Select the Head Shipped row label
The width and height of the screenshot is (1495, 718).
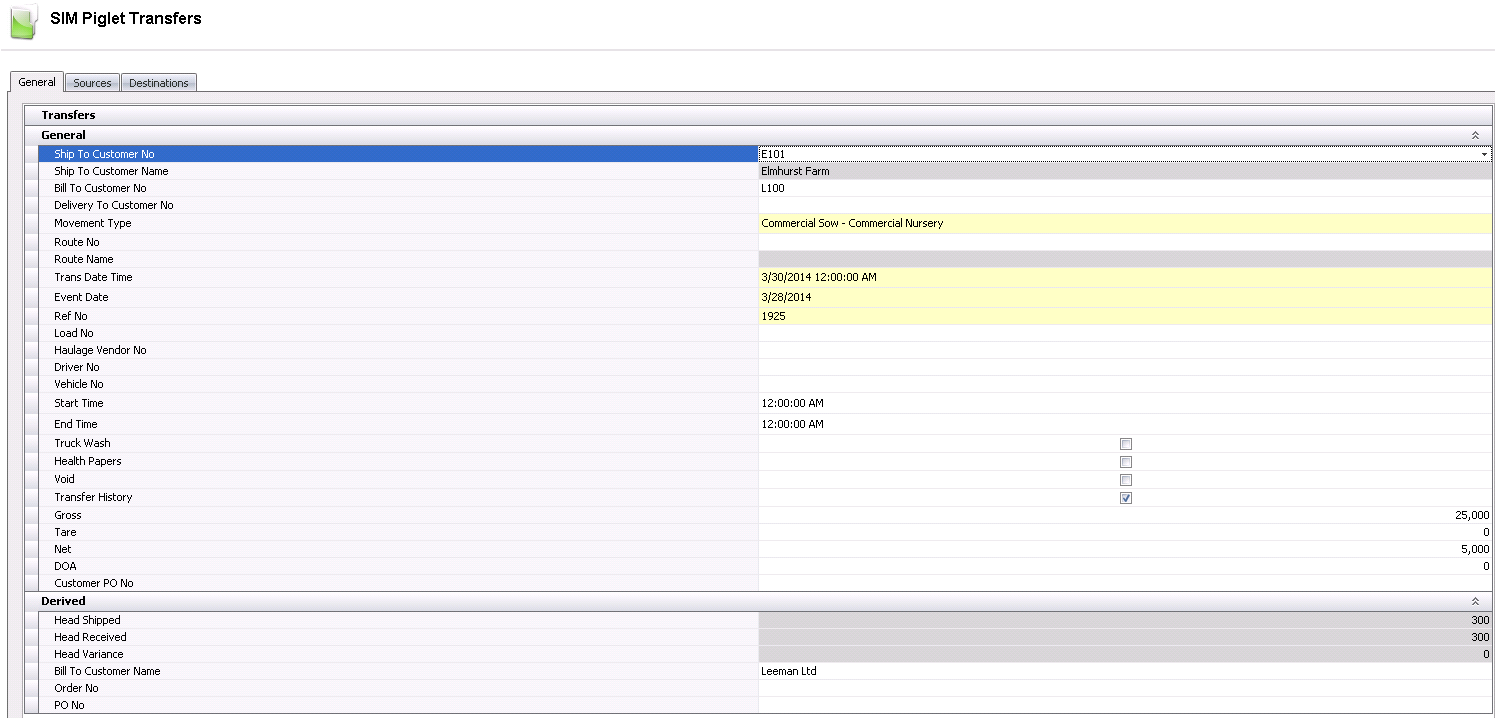pos(87,620)
